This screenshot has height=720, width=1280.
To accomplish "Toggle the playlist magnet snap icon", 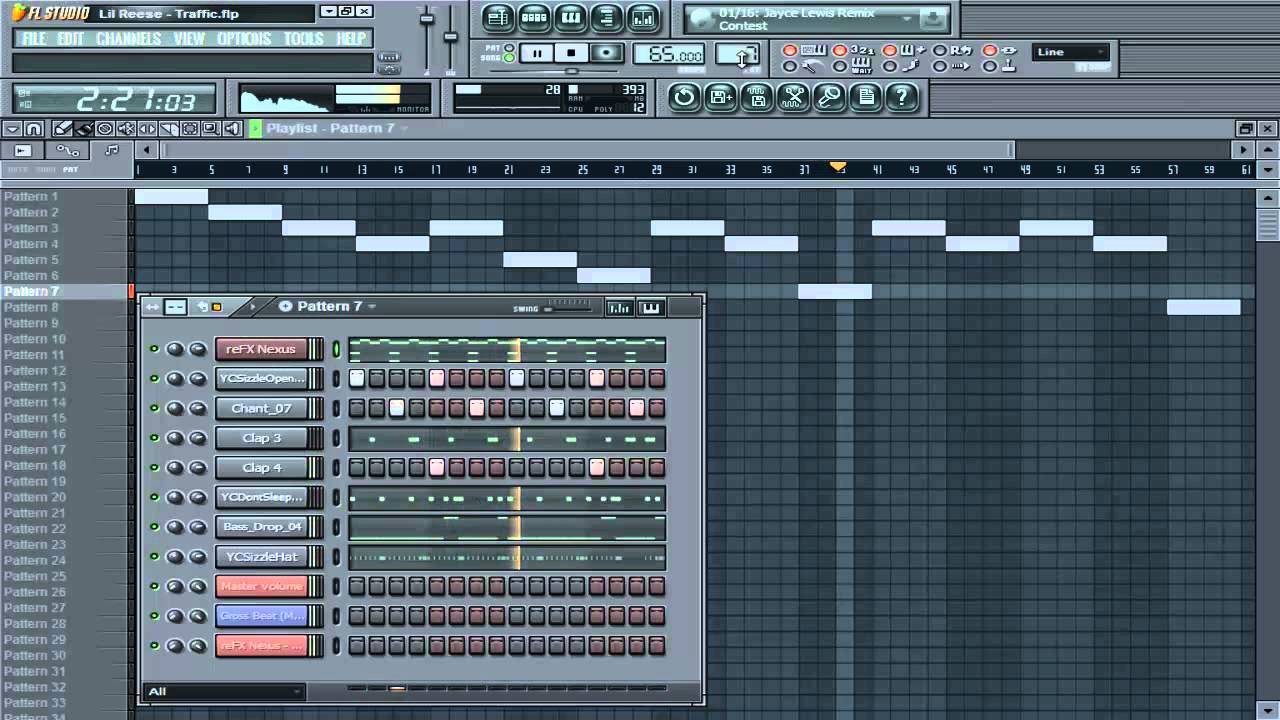I will 33,129.
